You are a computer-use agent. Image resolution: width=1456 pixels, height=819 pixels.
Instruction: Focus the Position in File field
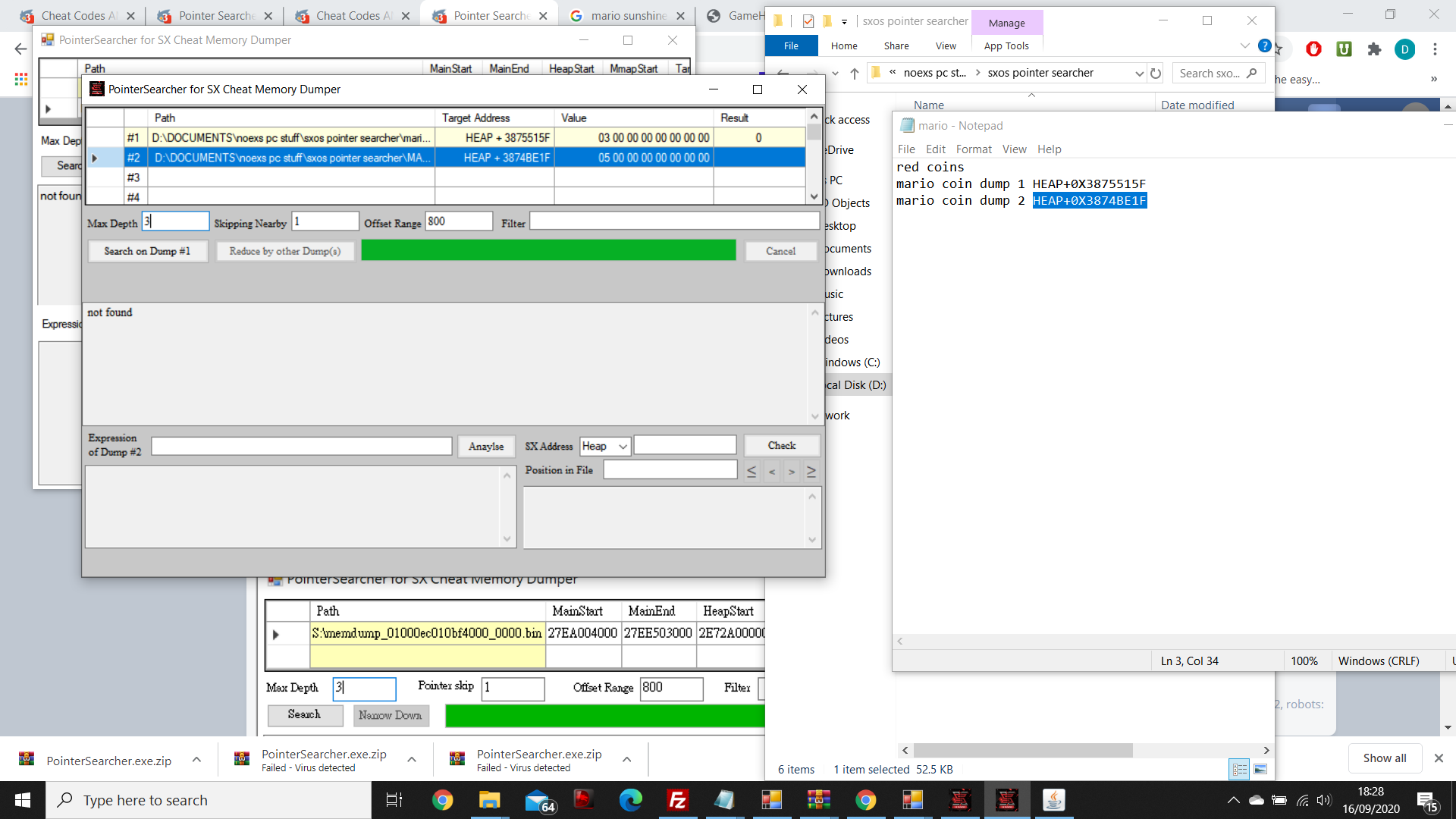[x=670, y=470]
